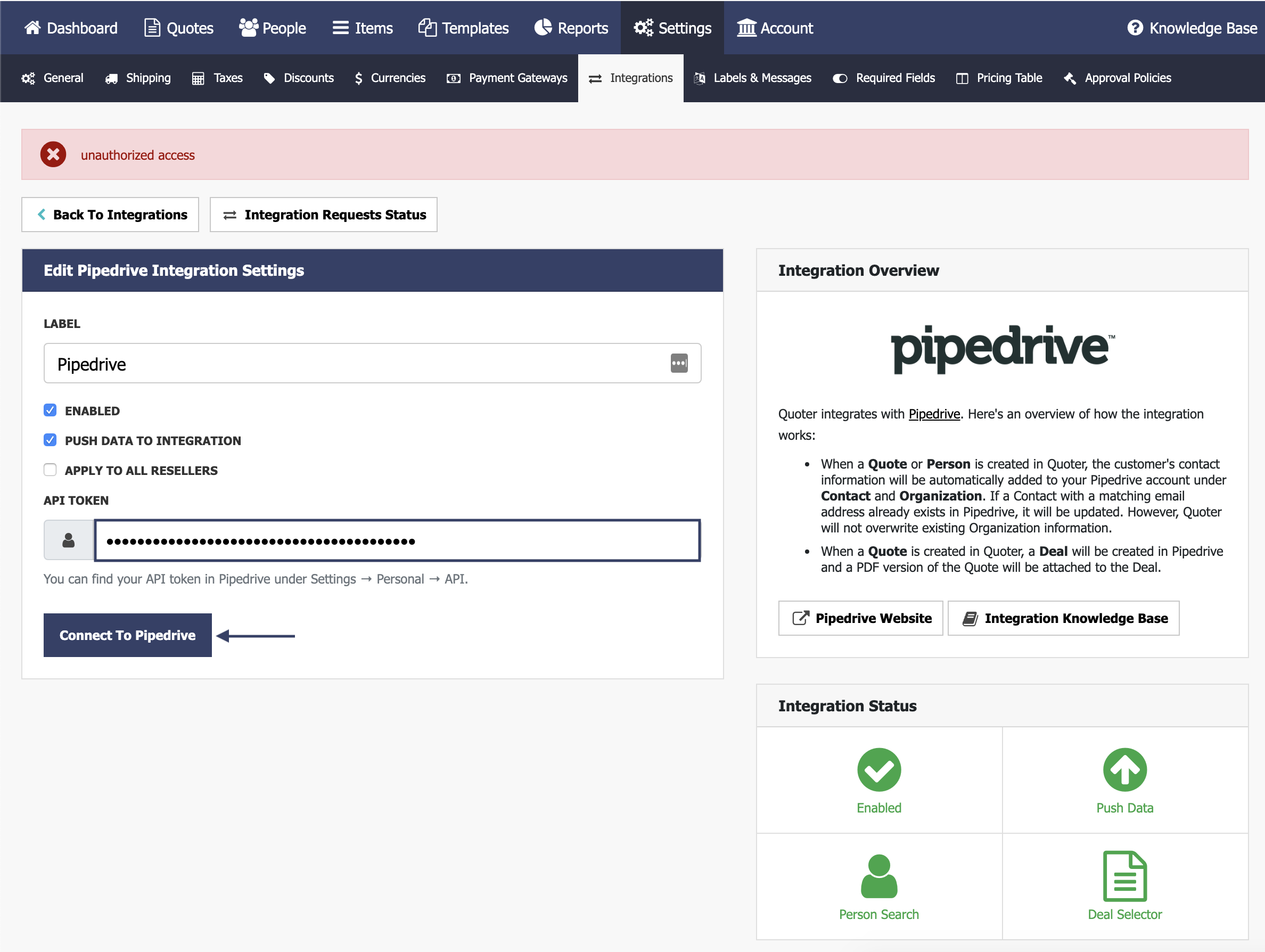Click the Approval Policies gavel icon
This screenshot has height=952, width=1265.
click(x=1070, y=78)
